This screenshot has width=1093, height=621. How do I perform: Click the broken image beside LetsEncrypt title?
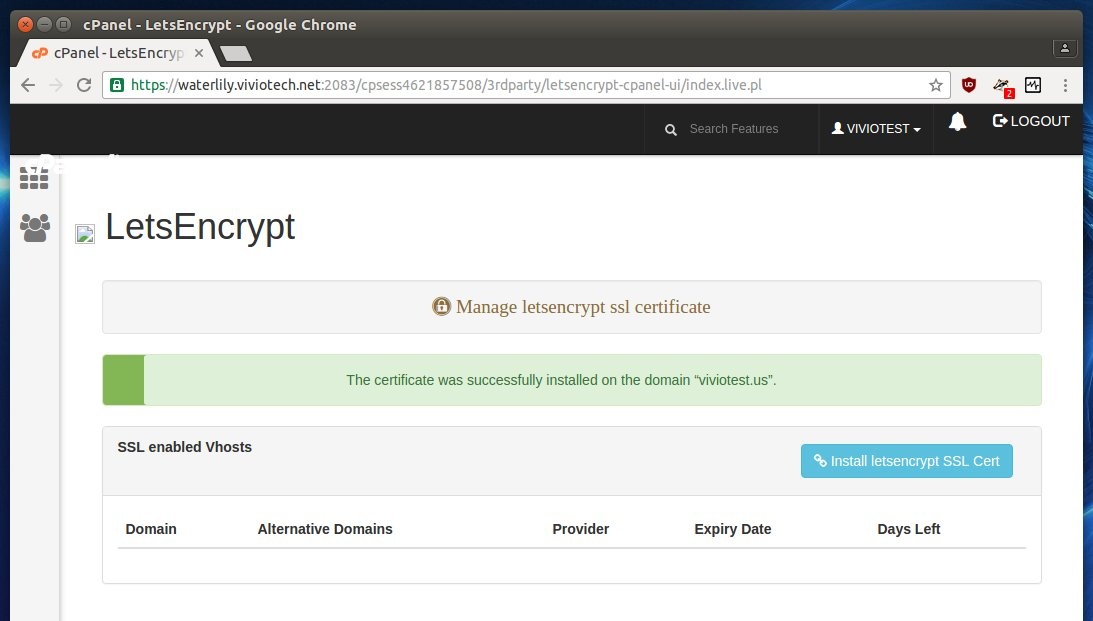(85, 234)
